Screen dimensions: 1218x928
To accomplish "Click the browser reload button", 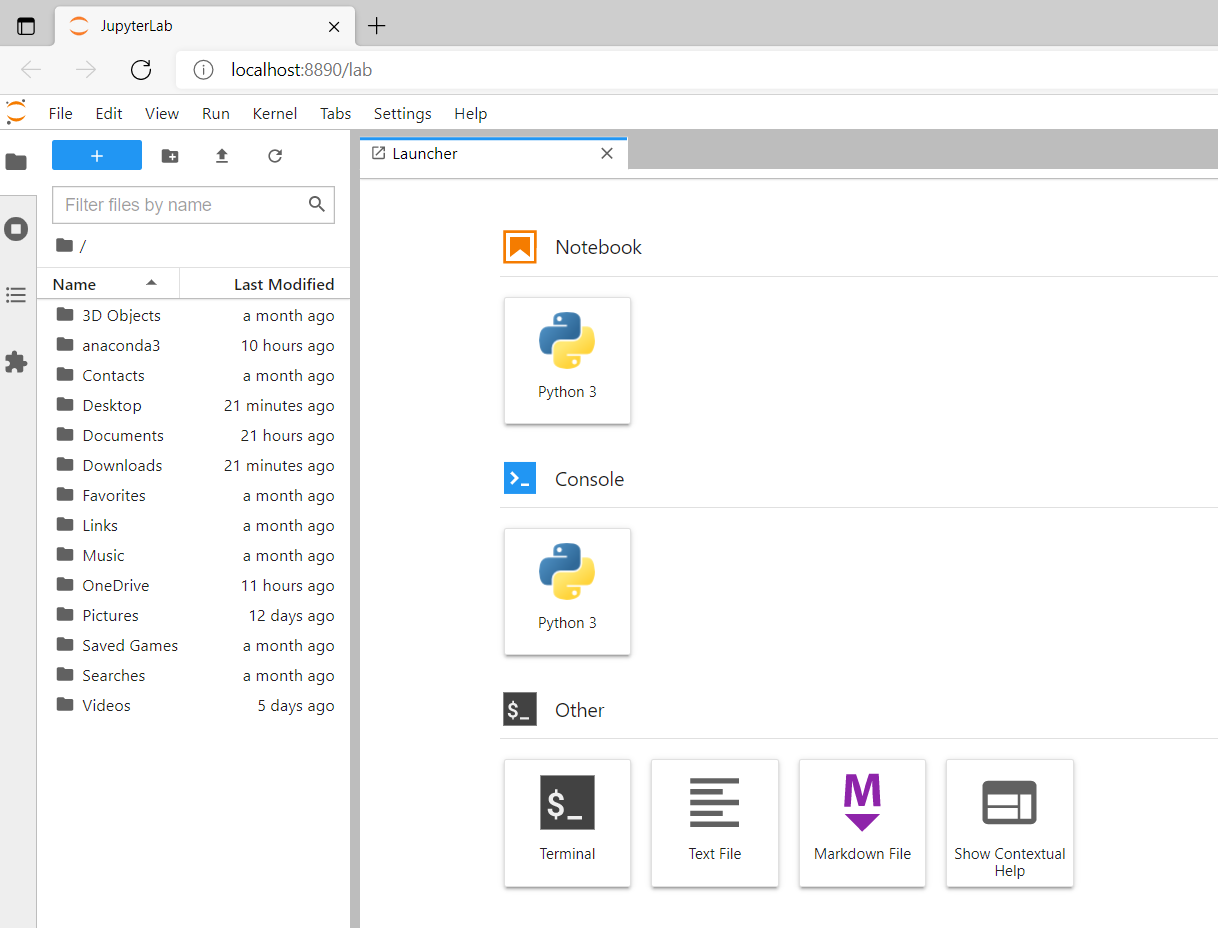I will (x=141, y=70).
